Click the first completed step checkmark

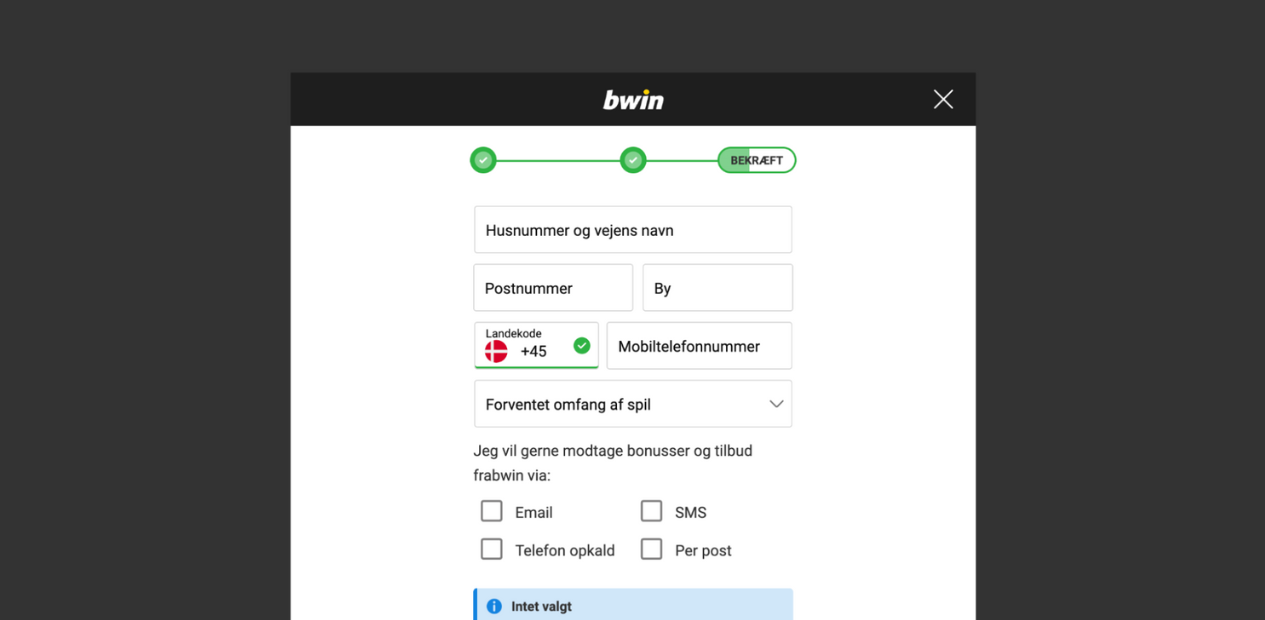coord(483,160)
